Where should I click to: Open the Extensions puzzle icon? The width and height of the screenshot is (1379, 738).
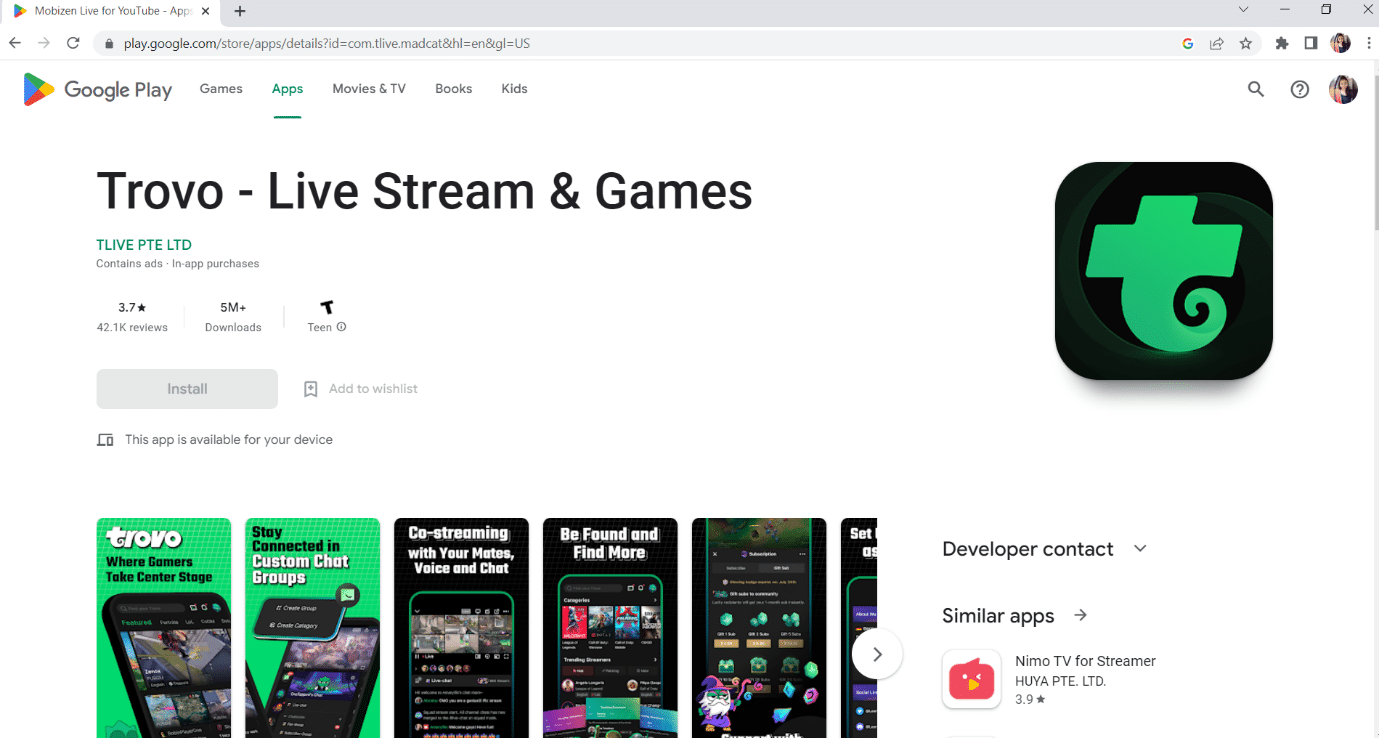coord(1282,43)
